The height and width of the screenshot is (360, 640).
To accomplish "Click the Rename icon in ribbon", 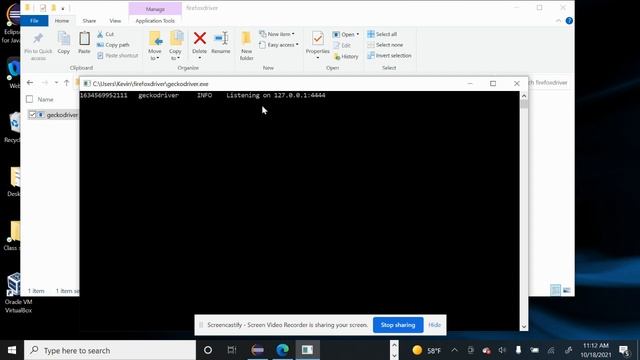I will click(221, 38).
